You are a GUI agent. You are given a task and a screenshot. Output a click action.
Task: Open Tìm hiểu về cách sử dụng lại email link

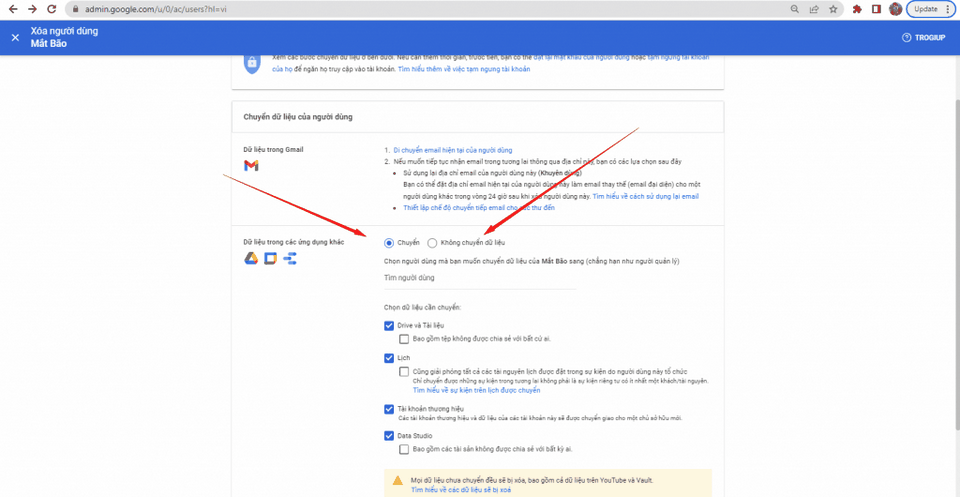(x=645, y=196)
